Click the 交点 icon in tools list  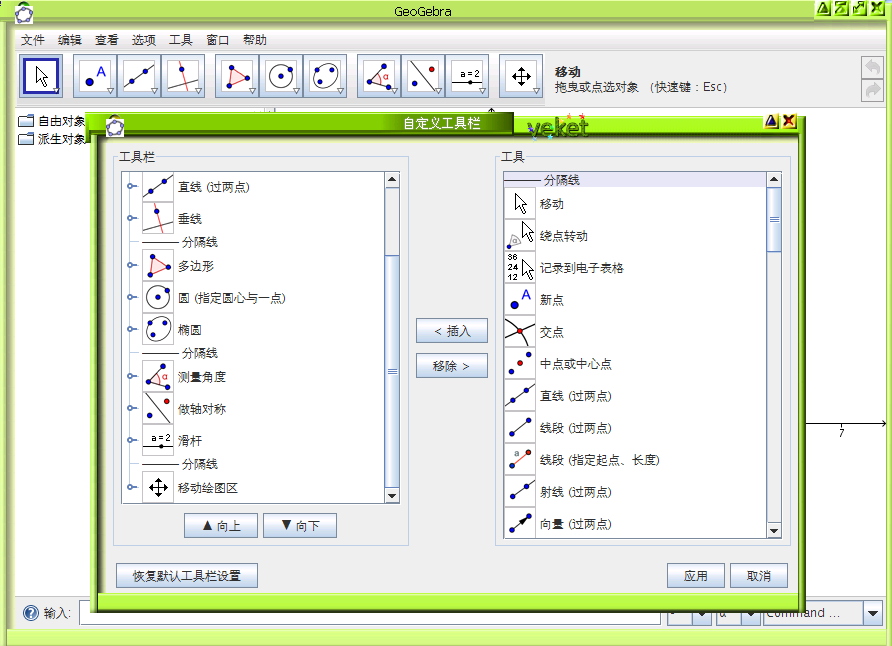[520, 332]
